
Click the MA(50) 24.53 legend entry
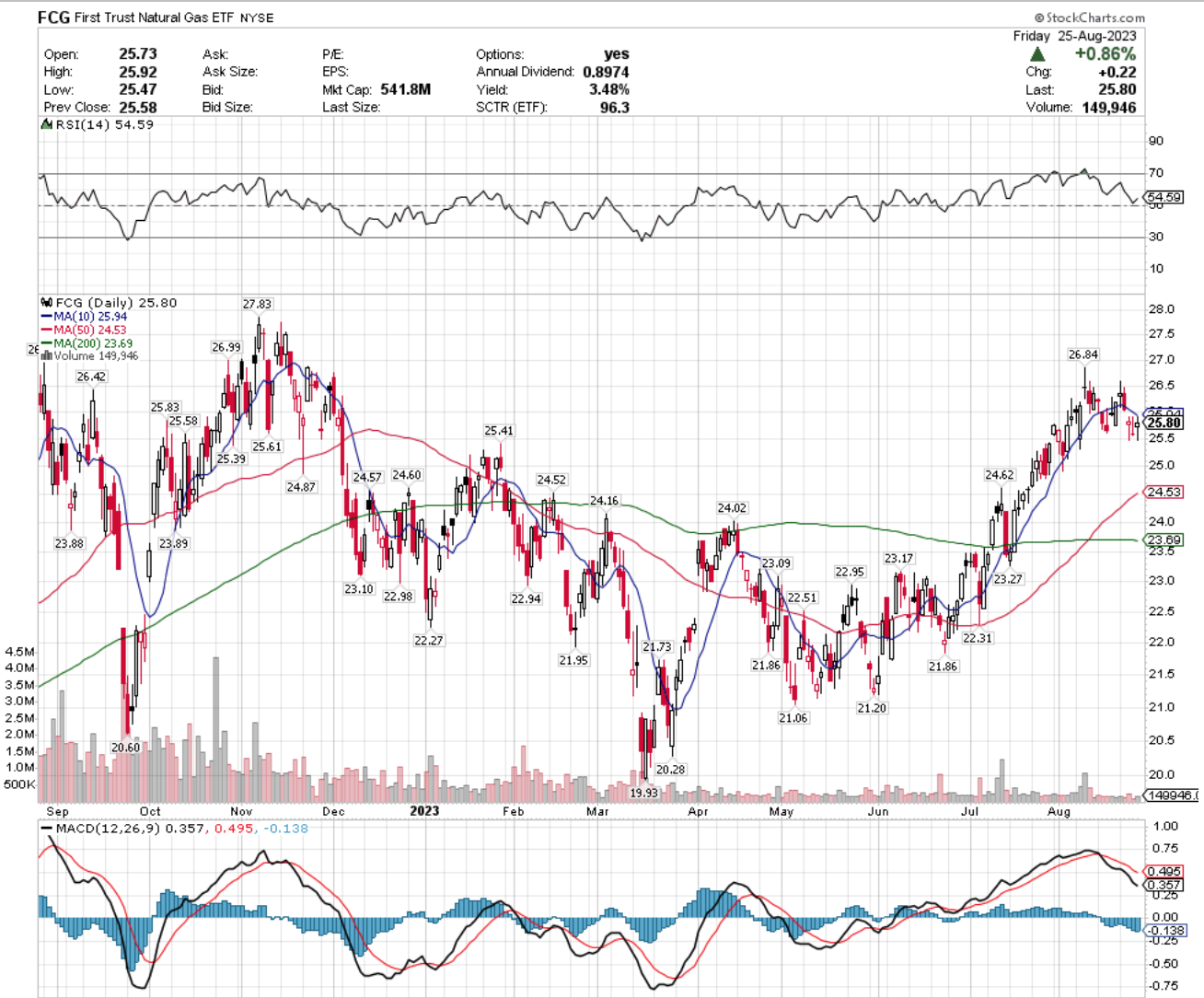pos(85,330)
